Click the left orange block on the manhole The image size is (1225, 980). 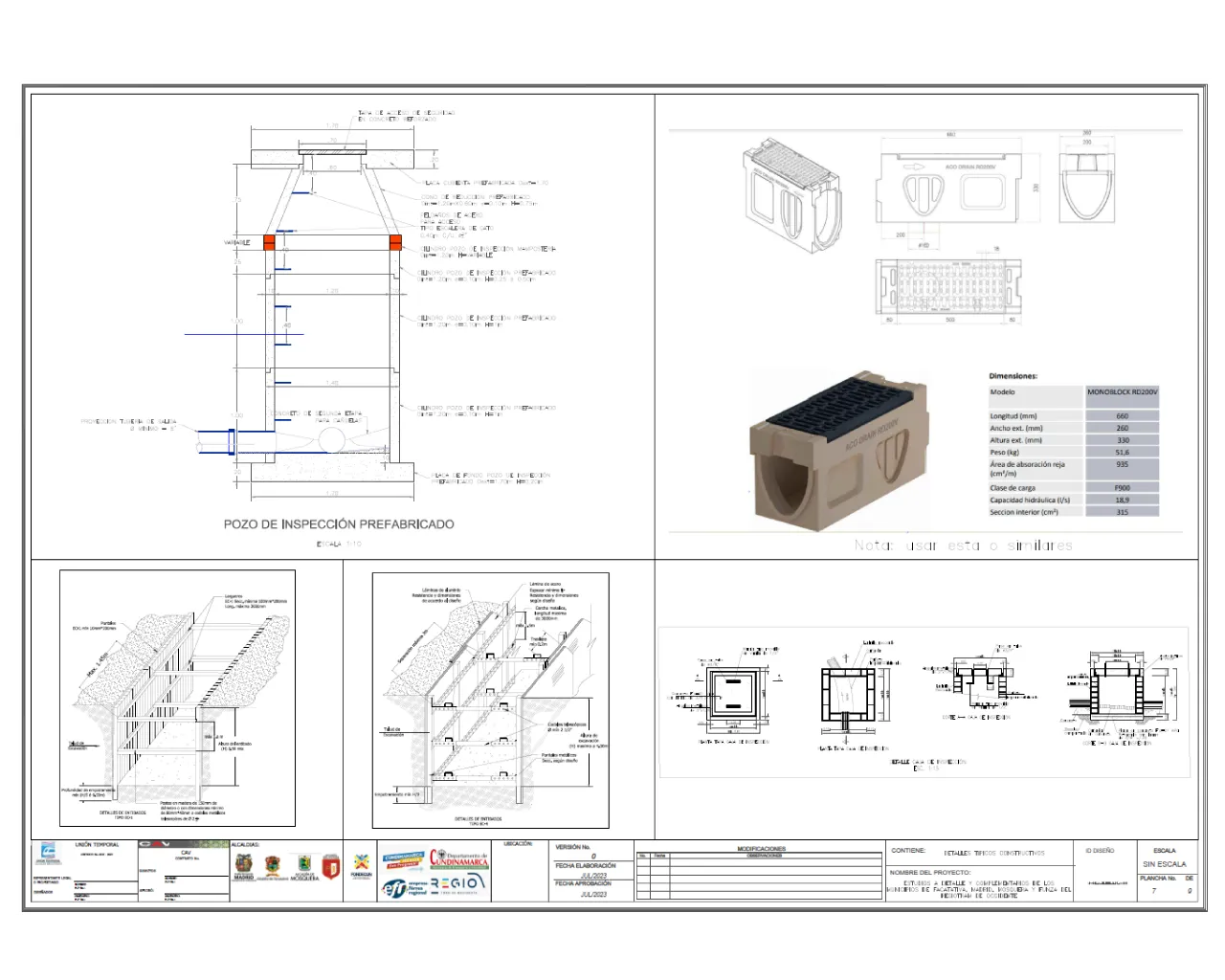(269, 242)
